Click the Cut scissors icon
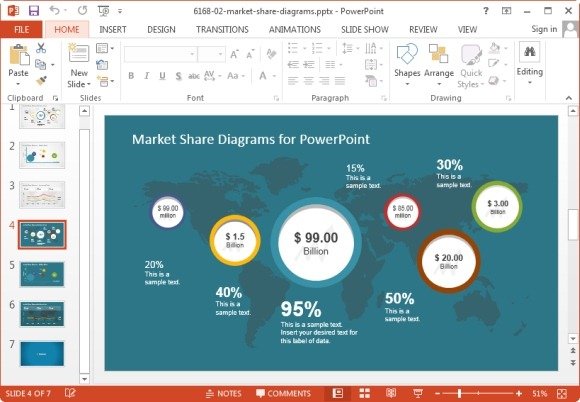The width and height of the screenshot is (580, 402). point(41,48)
